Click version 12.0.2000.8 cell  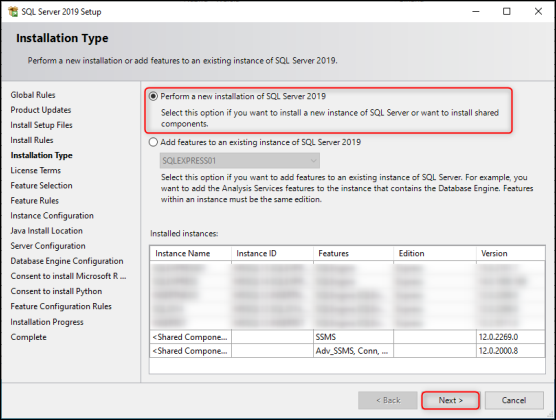[x=511, y=351]
